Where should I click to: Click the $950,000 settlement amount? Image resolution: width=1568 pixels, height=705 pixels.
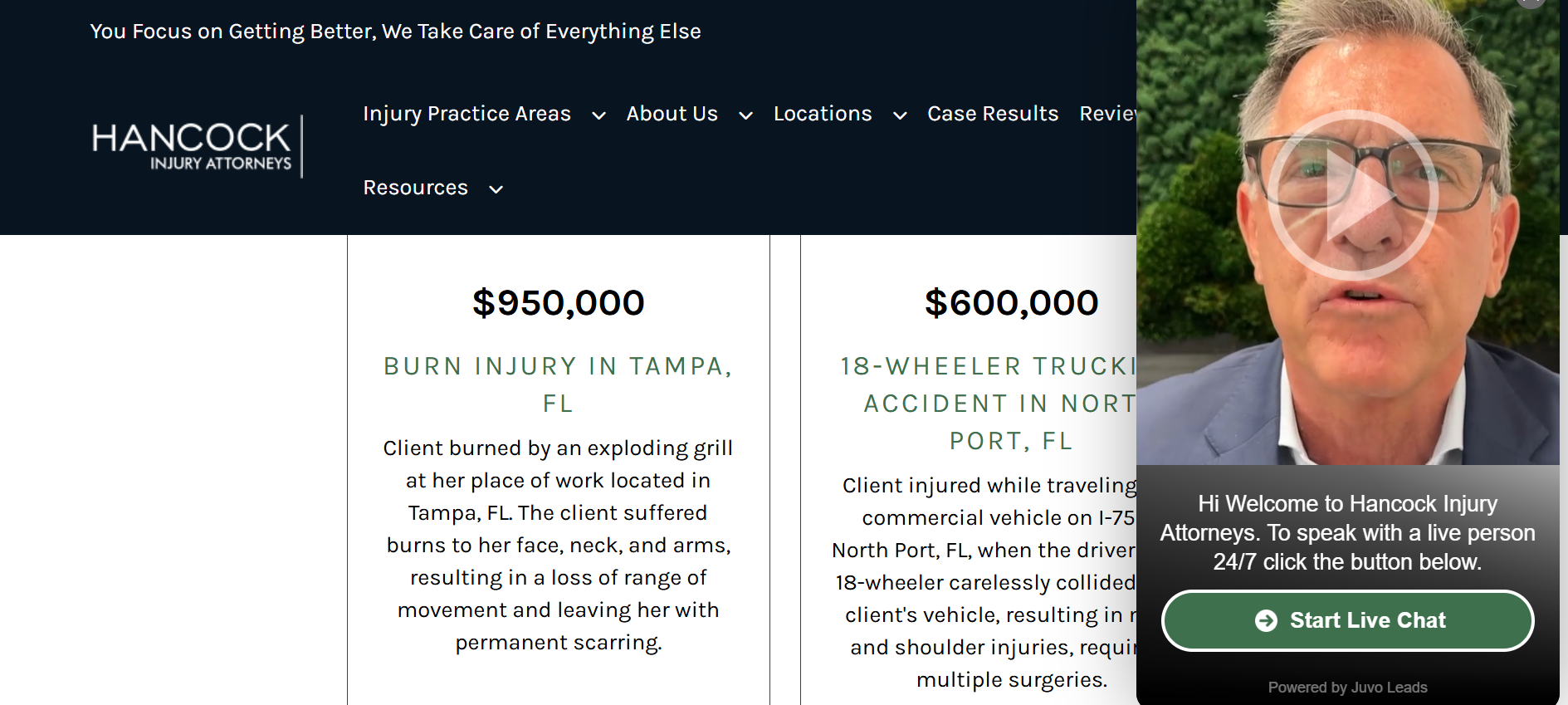pyautogui.click(x=558, y=302)
